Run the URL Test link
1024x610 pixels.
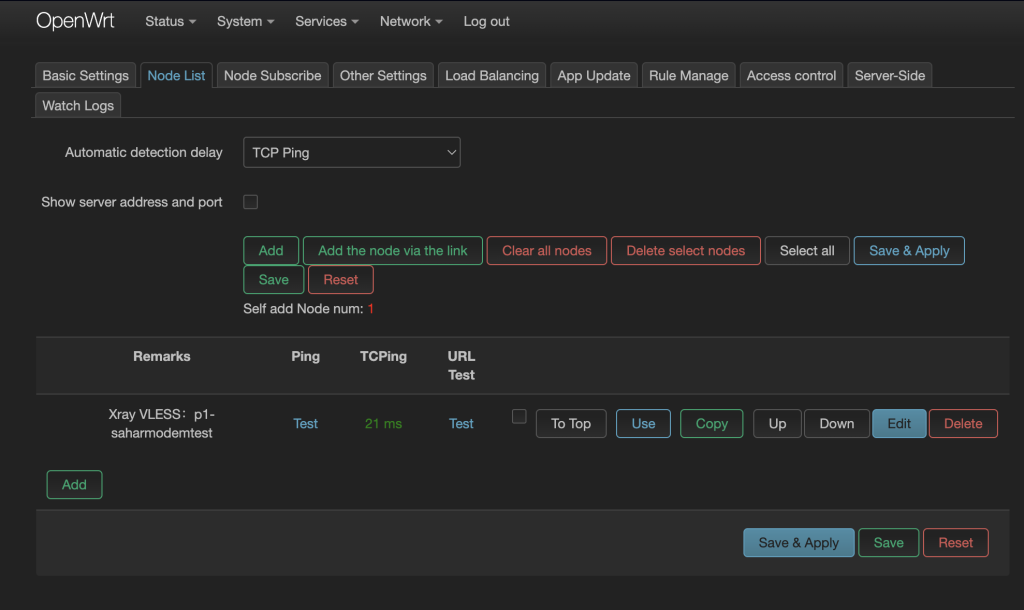(461, 423)
